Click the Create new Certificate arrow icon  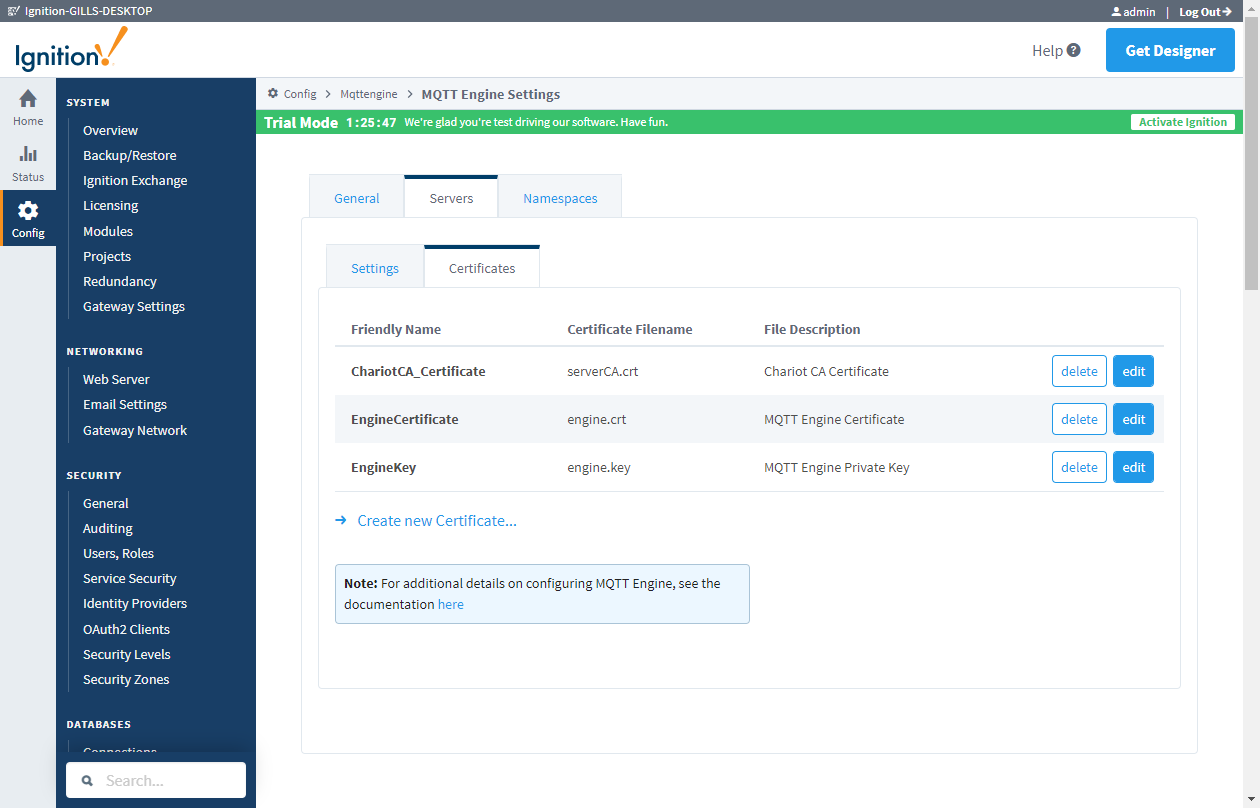pos(341,520)
